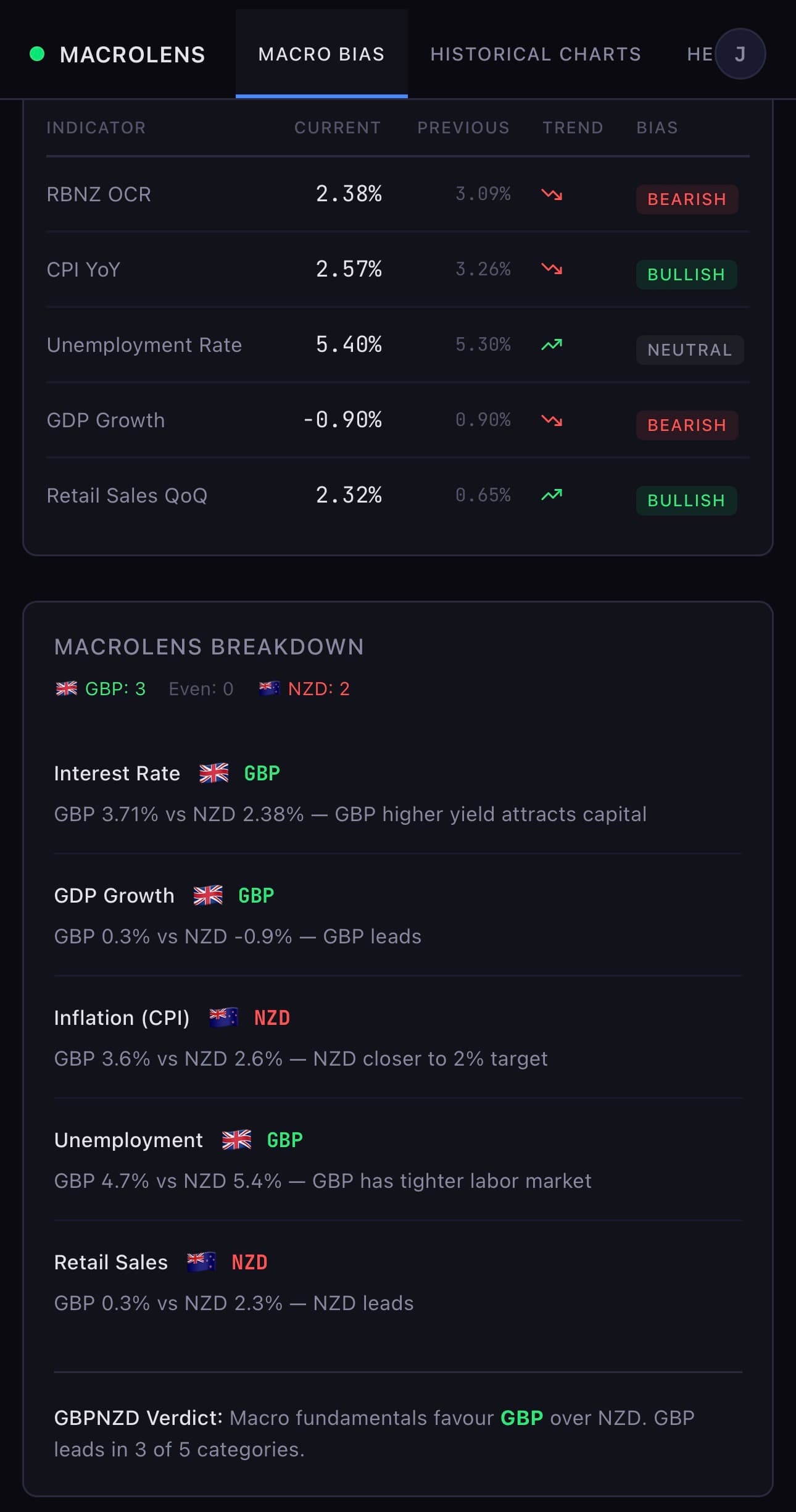796x1512 pixels.
Task: Click the UK flag beside Unemployment heading
Action: point(236,1140)
